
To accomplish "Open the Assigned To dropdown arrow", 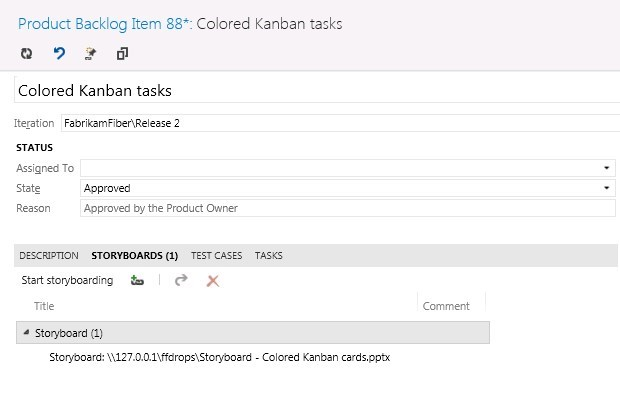I will [x=607, y=168].
